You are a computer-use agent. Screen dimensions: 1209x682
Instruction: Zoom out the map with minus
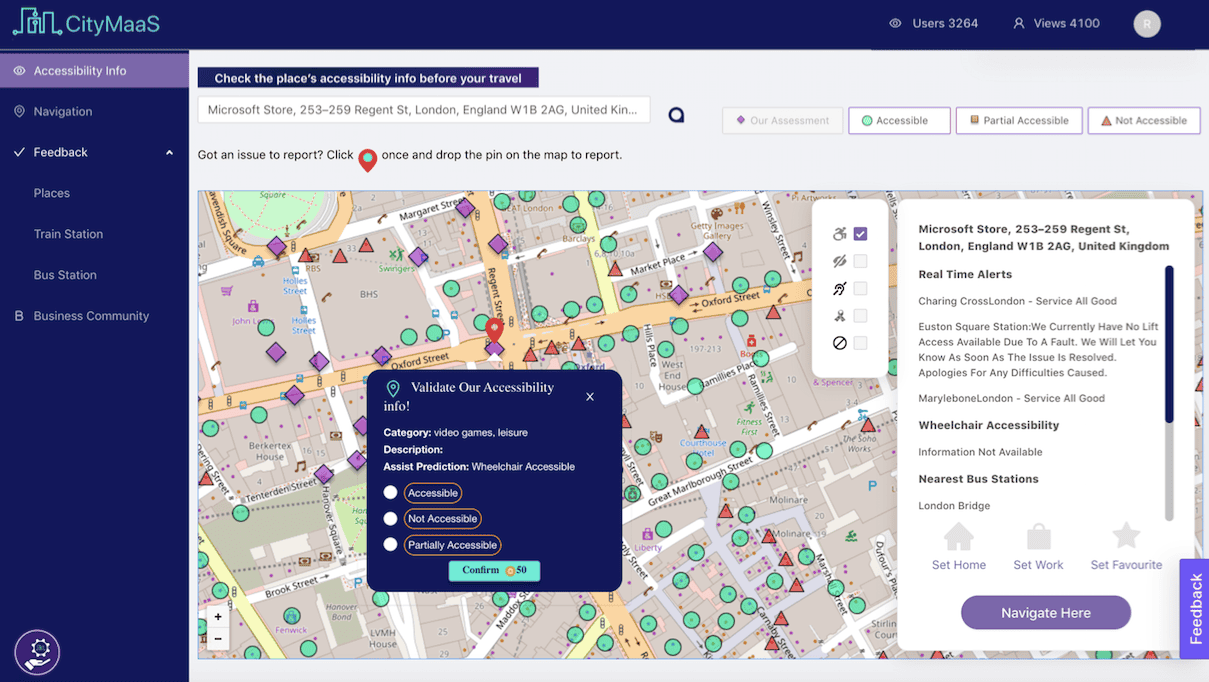(x=218, y=638)
